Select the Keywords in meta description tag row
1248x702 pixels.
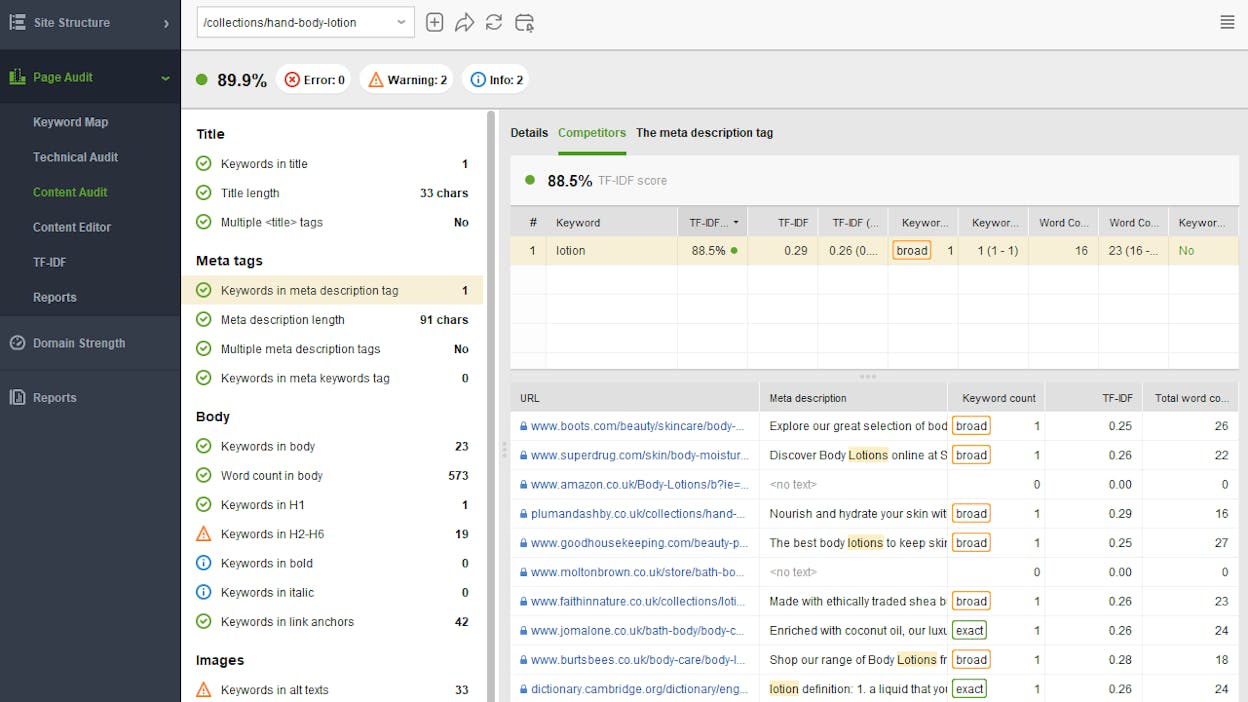332,291
